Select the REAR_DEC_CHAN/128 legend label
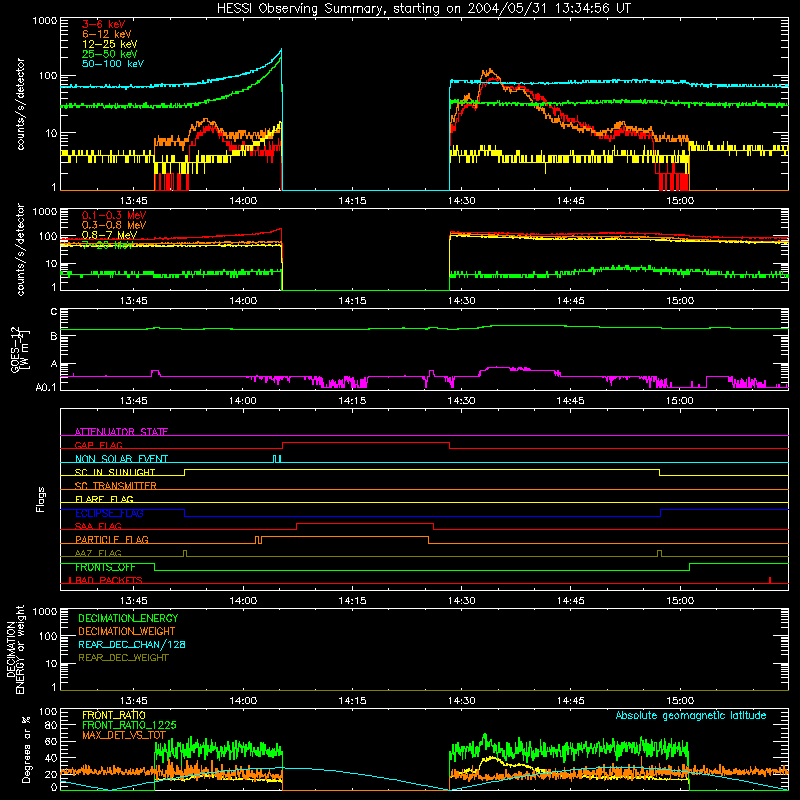The width and height of the screenshot is (800, 800). coord(132,644)
